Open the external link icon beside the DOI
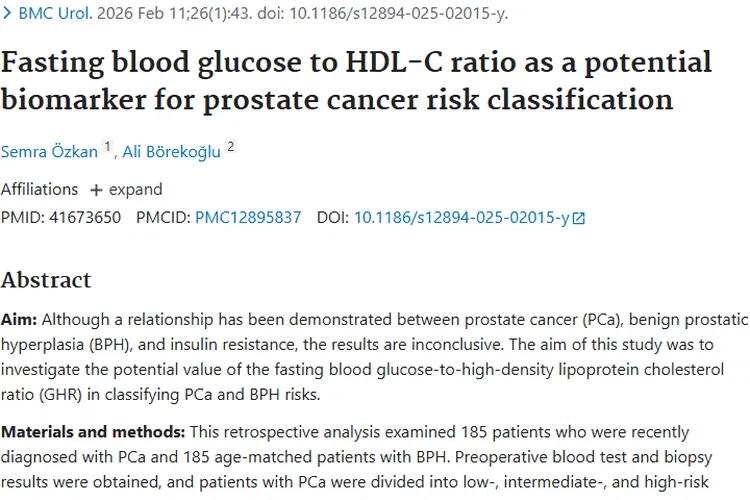Viewport: 750px width, 500px height. click(578, 217)
